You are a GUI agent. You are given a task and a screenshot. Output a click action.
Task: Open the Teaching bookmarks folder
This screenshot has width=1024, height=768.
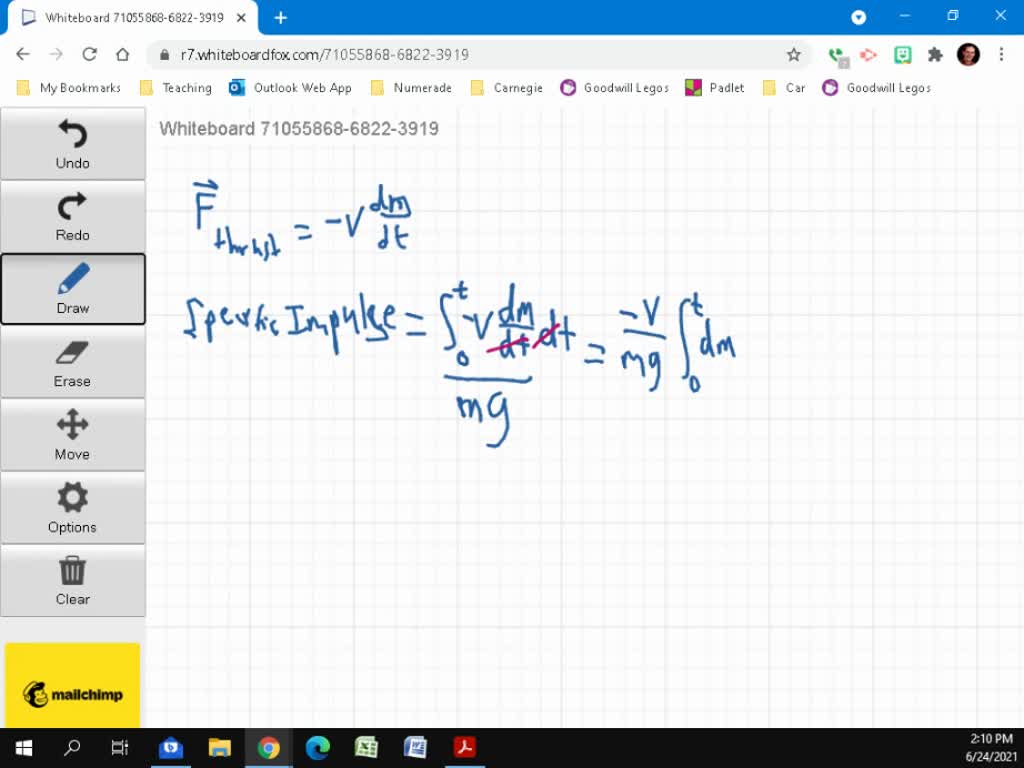(176, 88)
